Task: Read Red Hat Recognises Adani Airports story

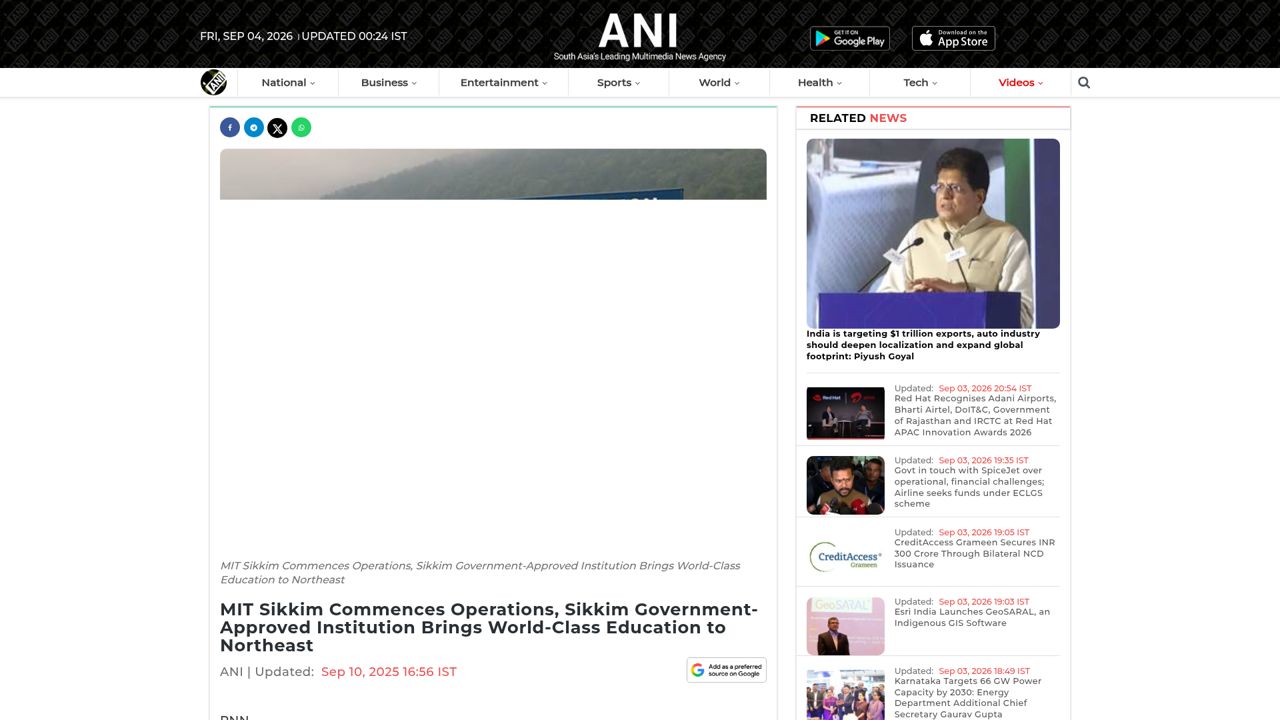Action: click(975, 415)
